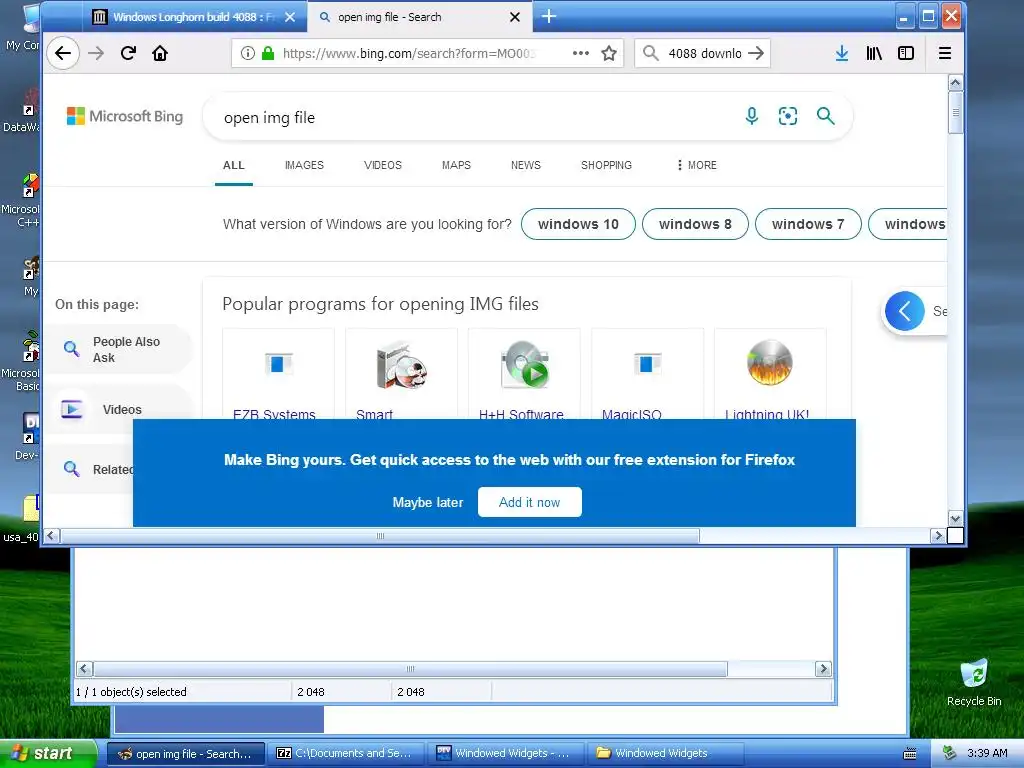Jump to Videos section in sidebar
Image resolution: width=1024 pixels, height=768 pixels.
coord(118,409)
